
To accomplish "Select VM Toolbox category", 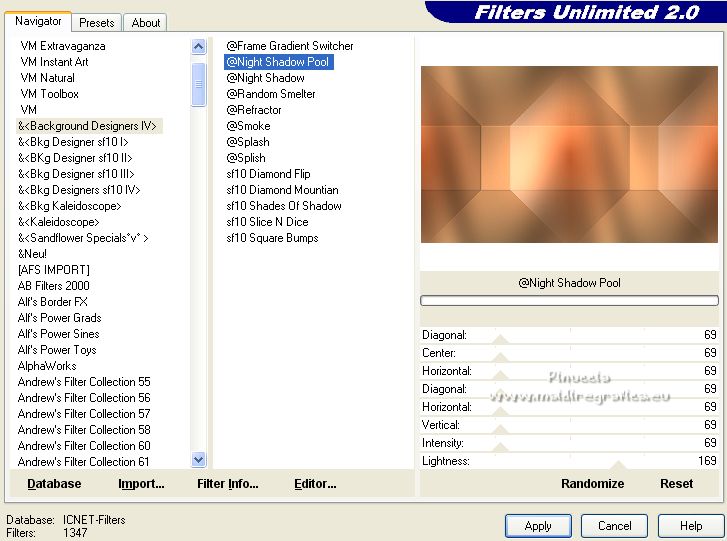I will pyautogui.click(x=49, y=94).
